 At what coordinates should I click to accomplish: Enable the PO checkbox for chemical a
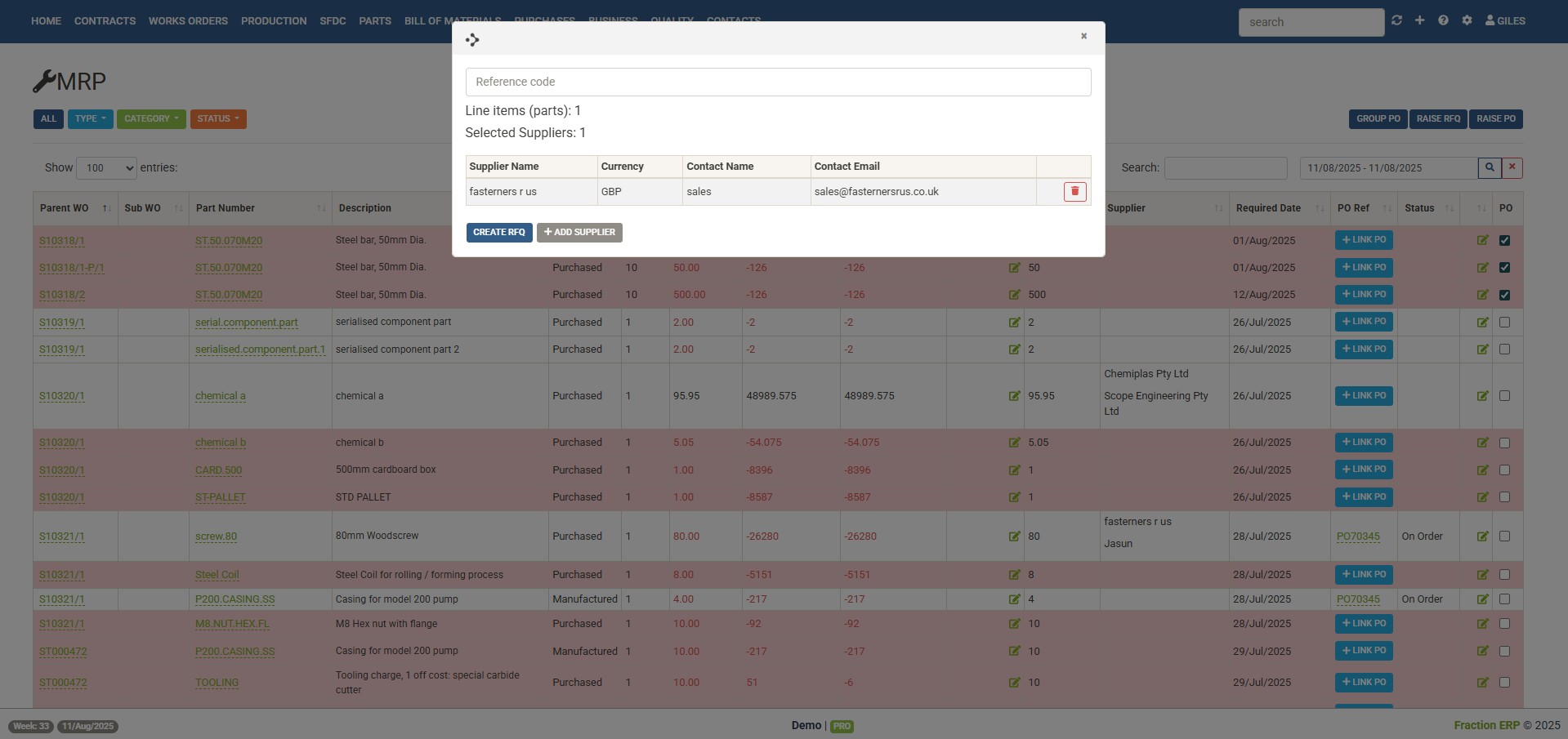pos(1506,396)
